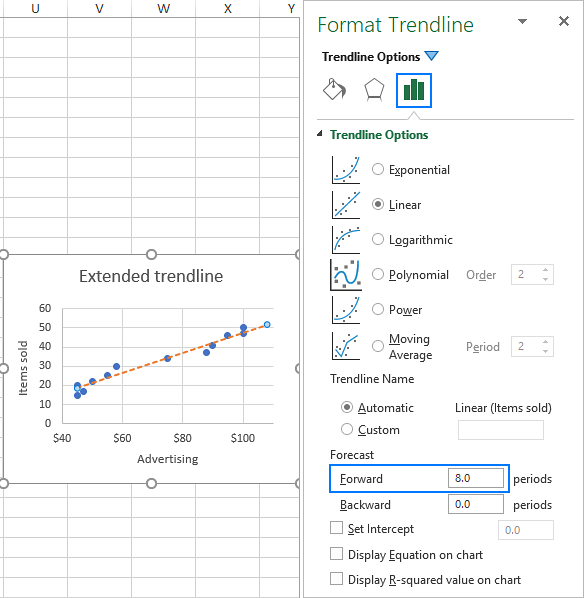The image size is (585, 598).
Task: Click the Power trendline curve icon
Action: coord(346,310)
